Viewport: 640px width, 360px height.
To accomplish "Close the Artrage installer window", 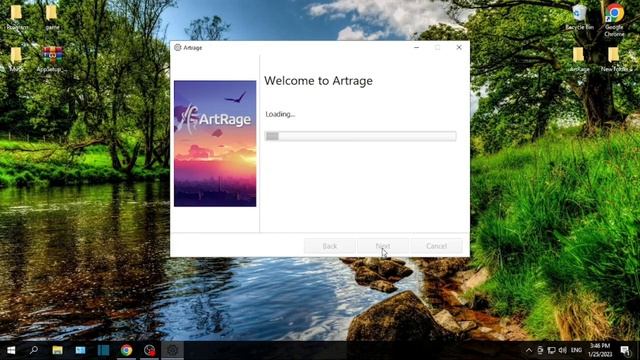I will click(x=459, y=47).
